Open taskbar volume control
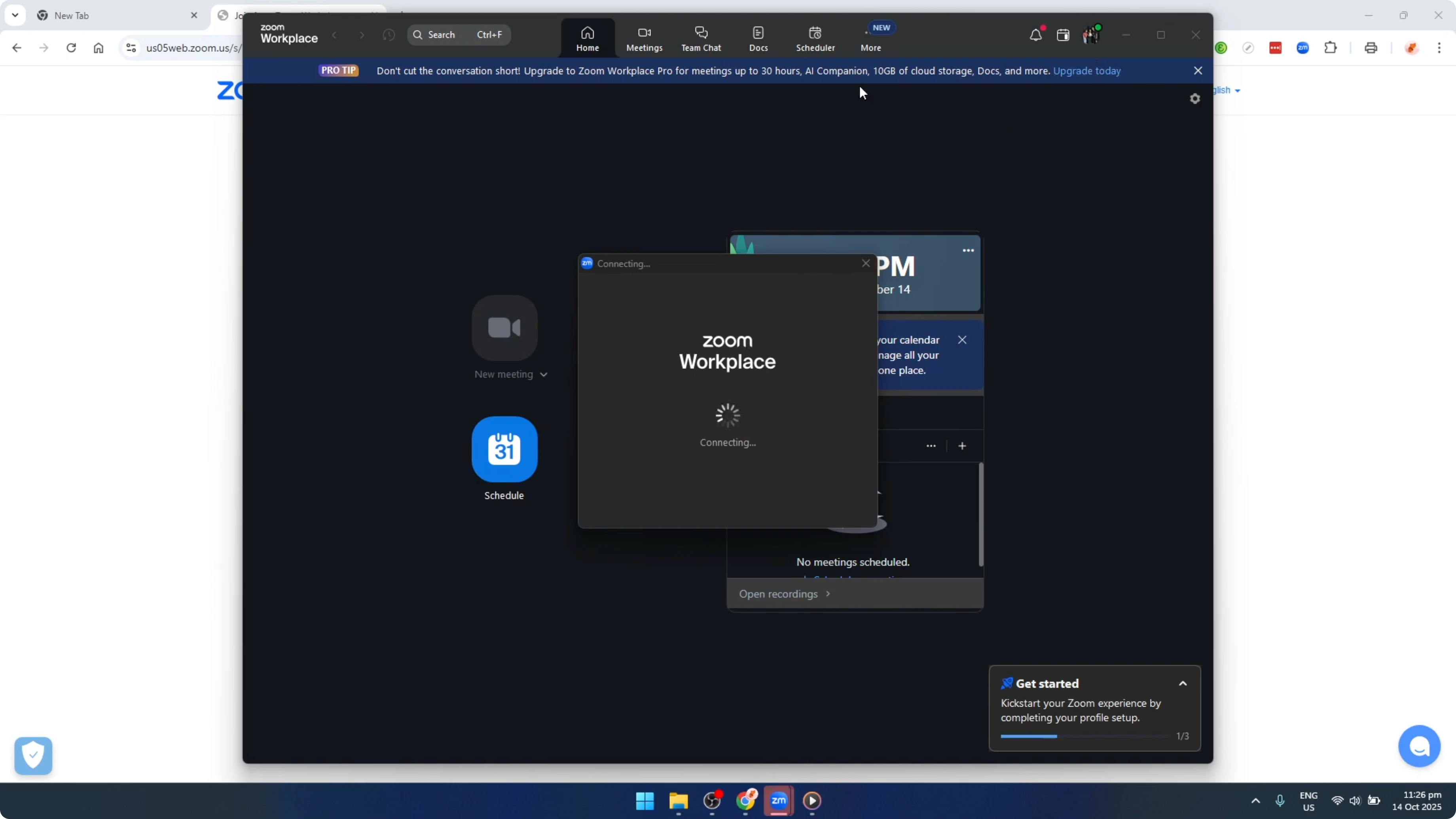The image size is (1456, 819). [1355, 801]
